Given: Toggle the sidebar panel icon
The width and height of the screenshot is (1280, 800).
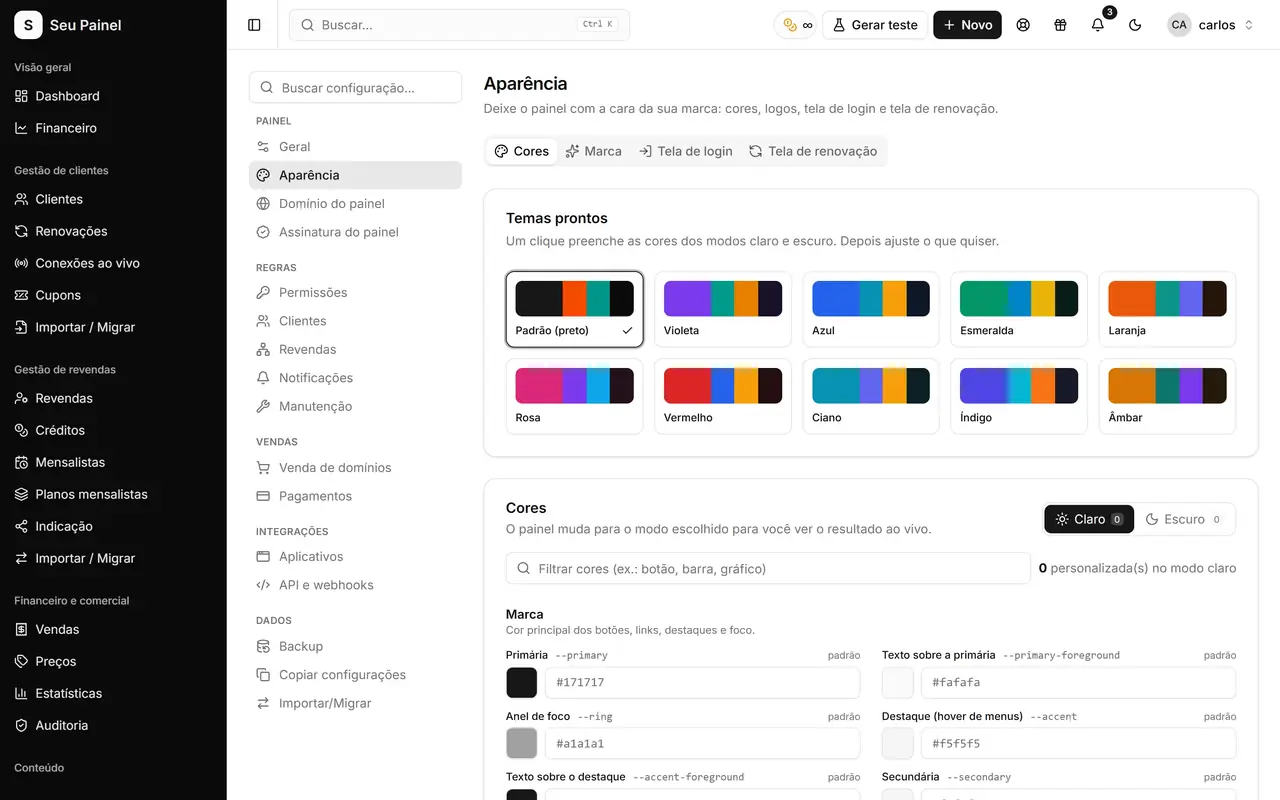Looking at the screenshot, I should coord(254,25).
